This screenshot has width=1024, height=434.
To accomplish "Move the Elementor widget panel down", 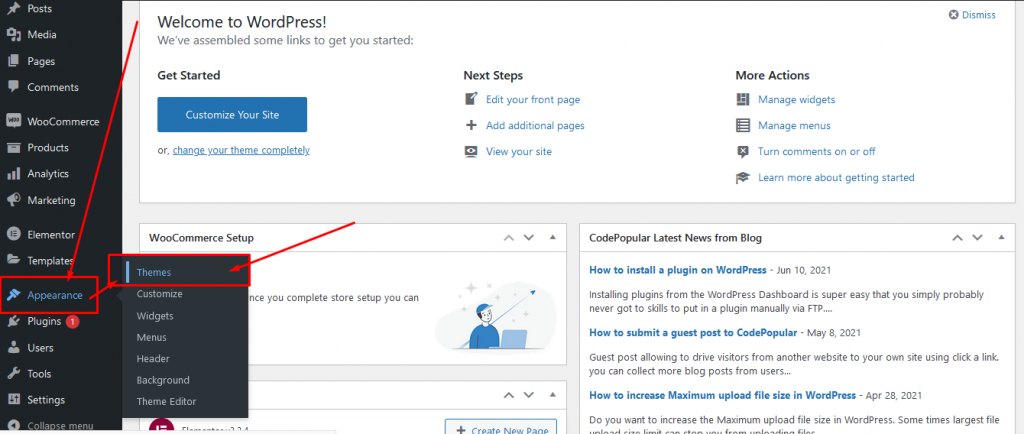I will click(529, 395).
